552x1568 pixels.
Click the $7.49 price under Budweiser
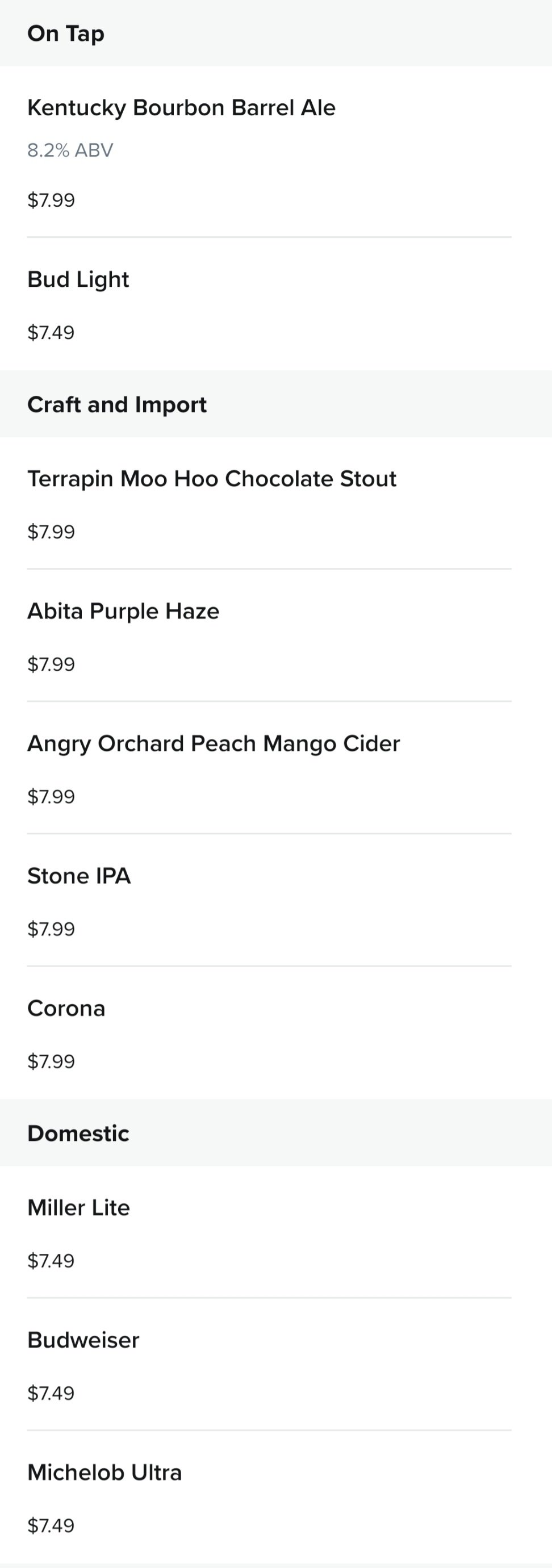(x=51, y=1393)
